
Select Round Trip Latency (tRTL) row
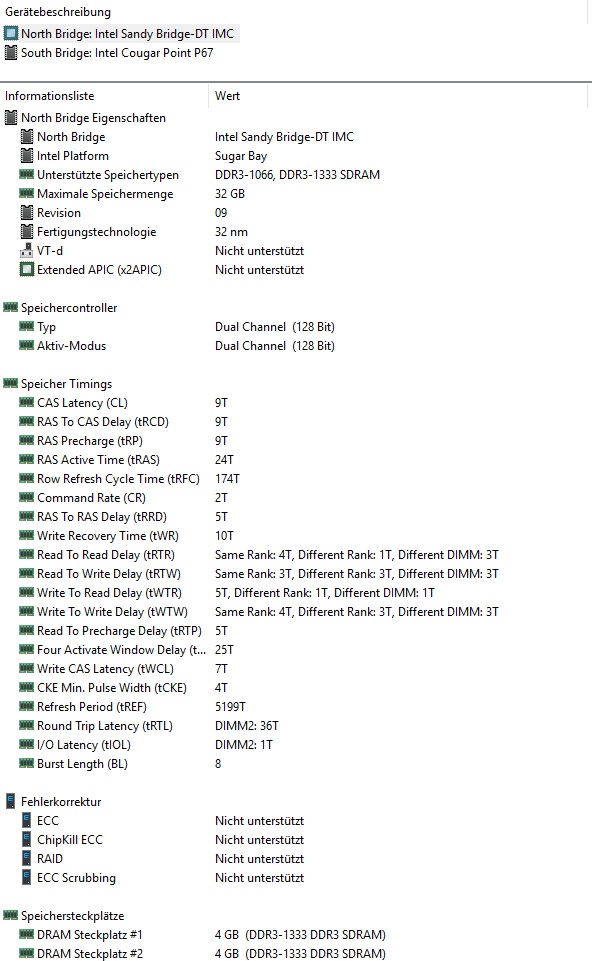[105, 726]
